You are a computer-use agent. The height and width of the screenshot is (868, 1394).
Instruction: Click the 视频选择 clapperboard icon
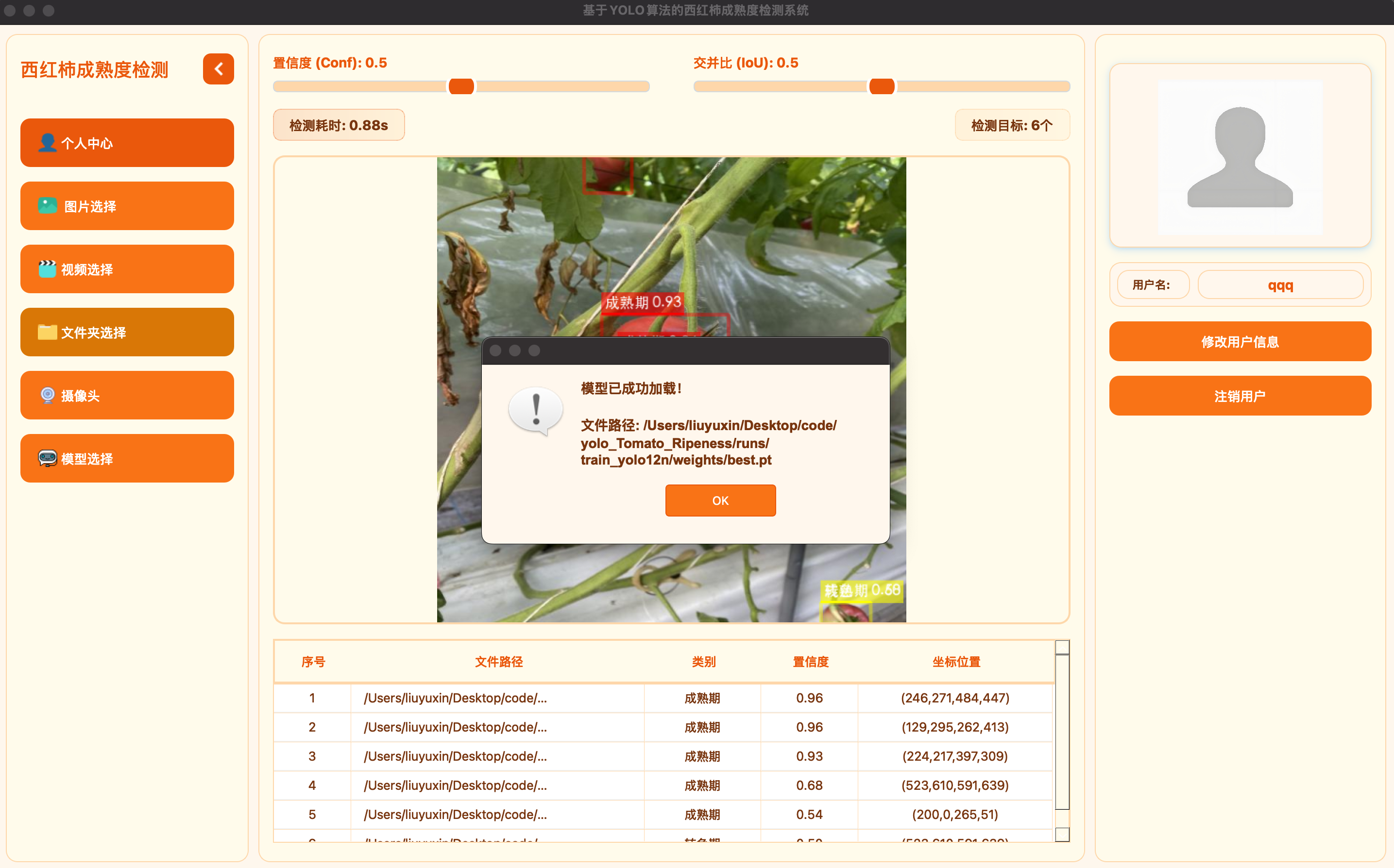(x=47, y=268)
